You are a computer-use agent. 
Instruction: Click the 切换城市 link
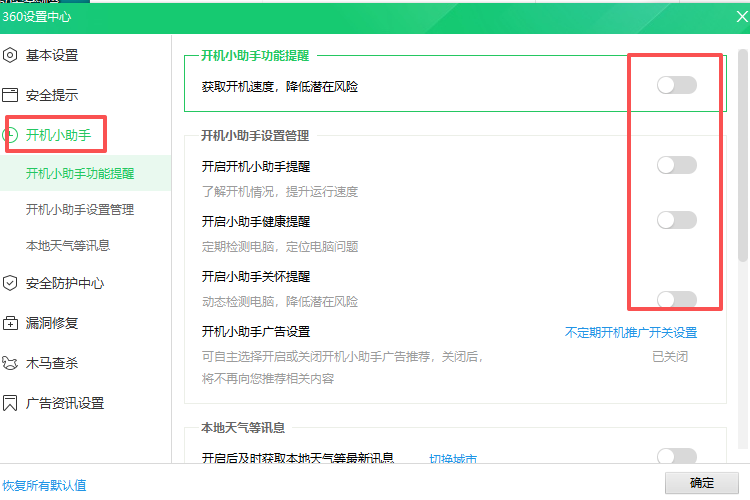click(453, 458)
